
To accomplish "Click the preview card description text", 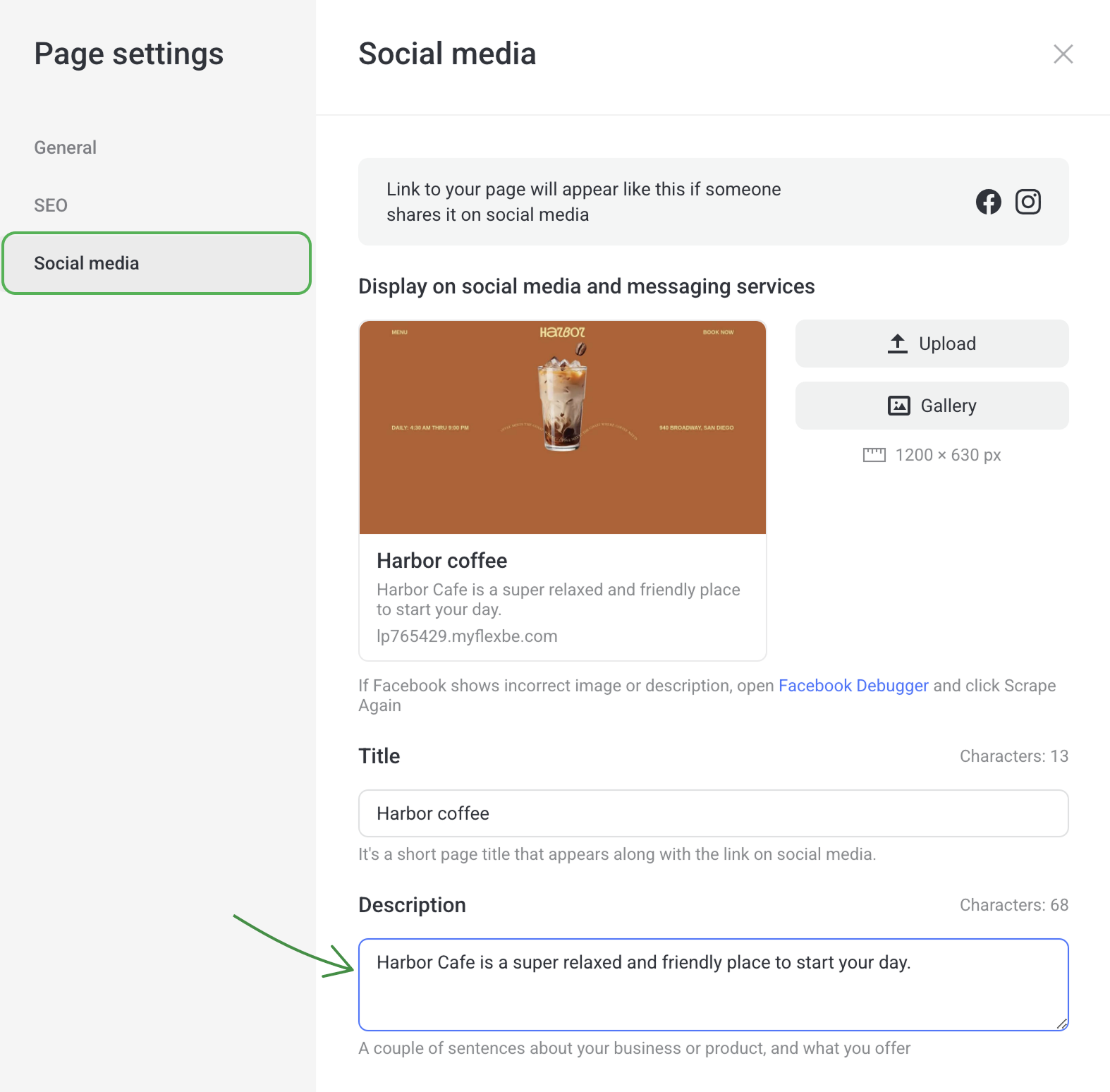I will (x=558, y=599).
